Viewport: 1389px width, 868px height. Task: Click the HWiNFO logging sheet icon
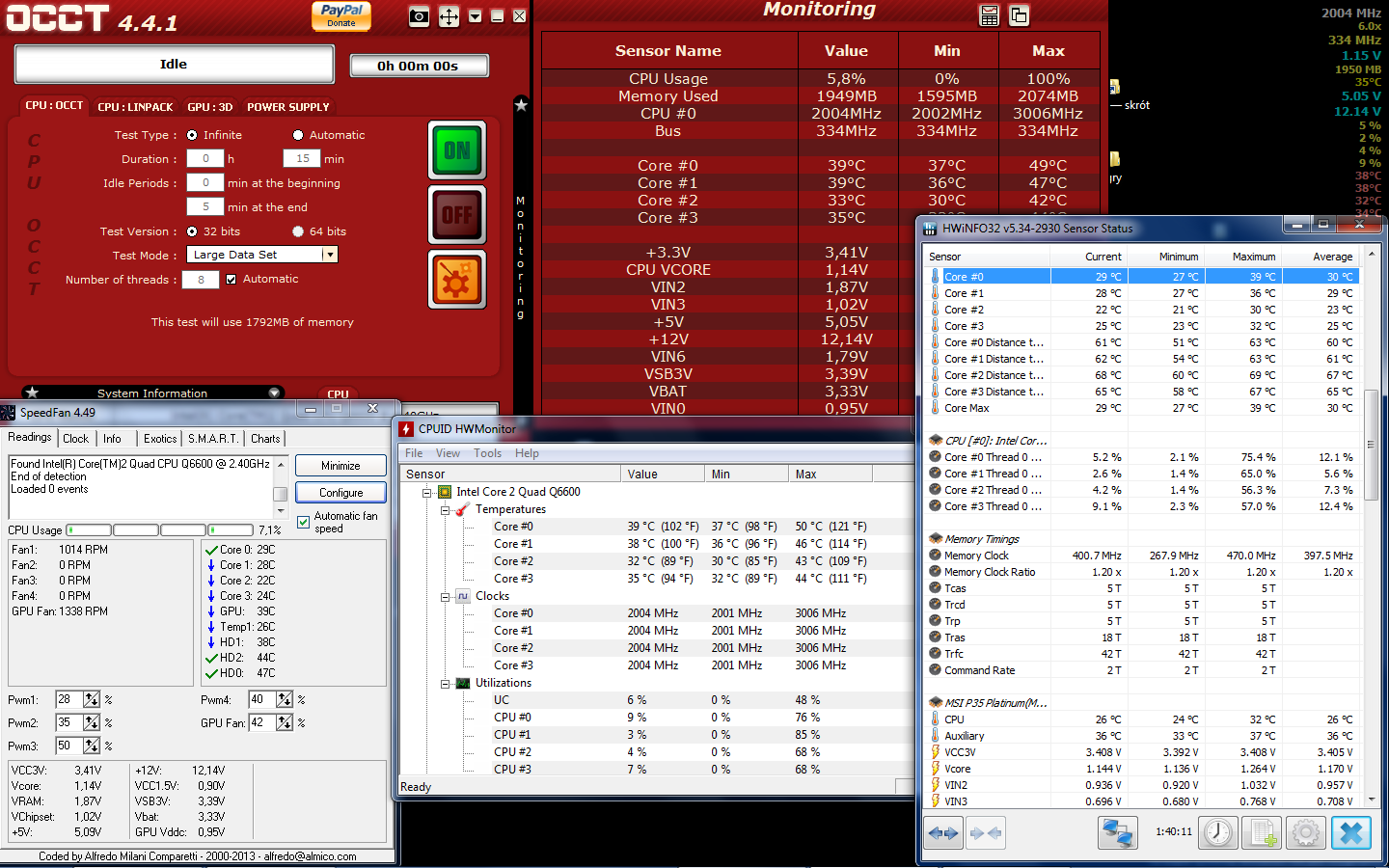[x=1262, y=833]
